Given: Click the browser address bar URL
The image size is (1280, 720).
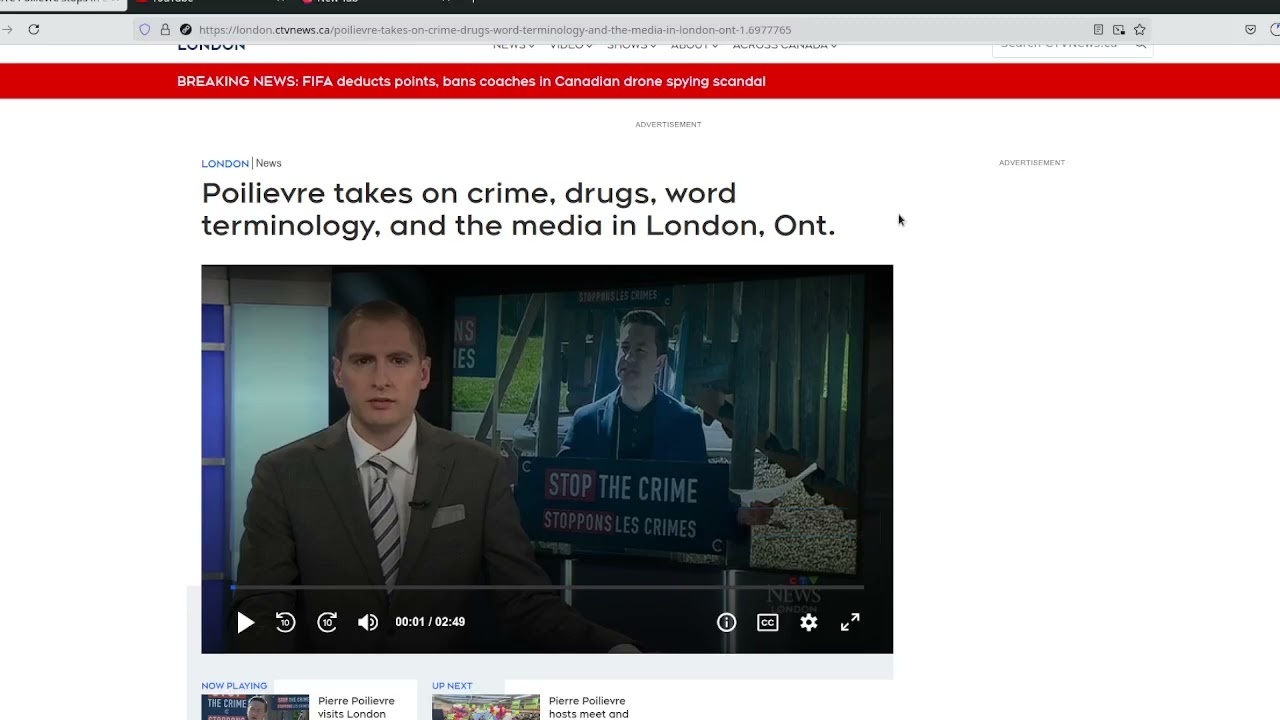Looking at the screenshot, I should (x=495, y=30).
